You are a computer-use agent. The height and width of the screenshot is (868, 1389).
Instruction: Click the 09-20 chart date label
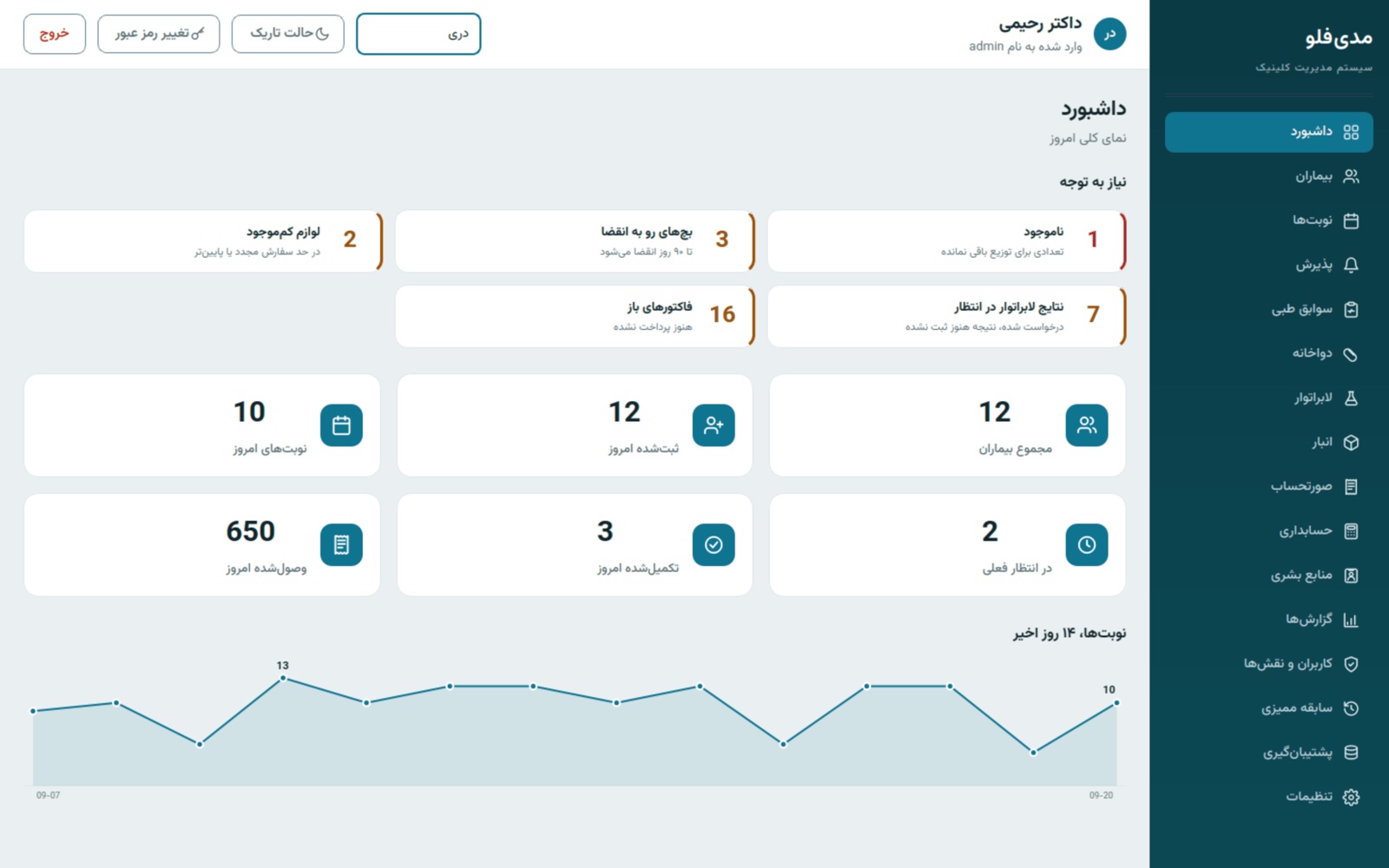[x=1101, y=795]
